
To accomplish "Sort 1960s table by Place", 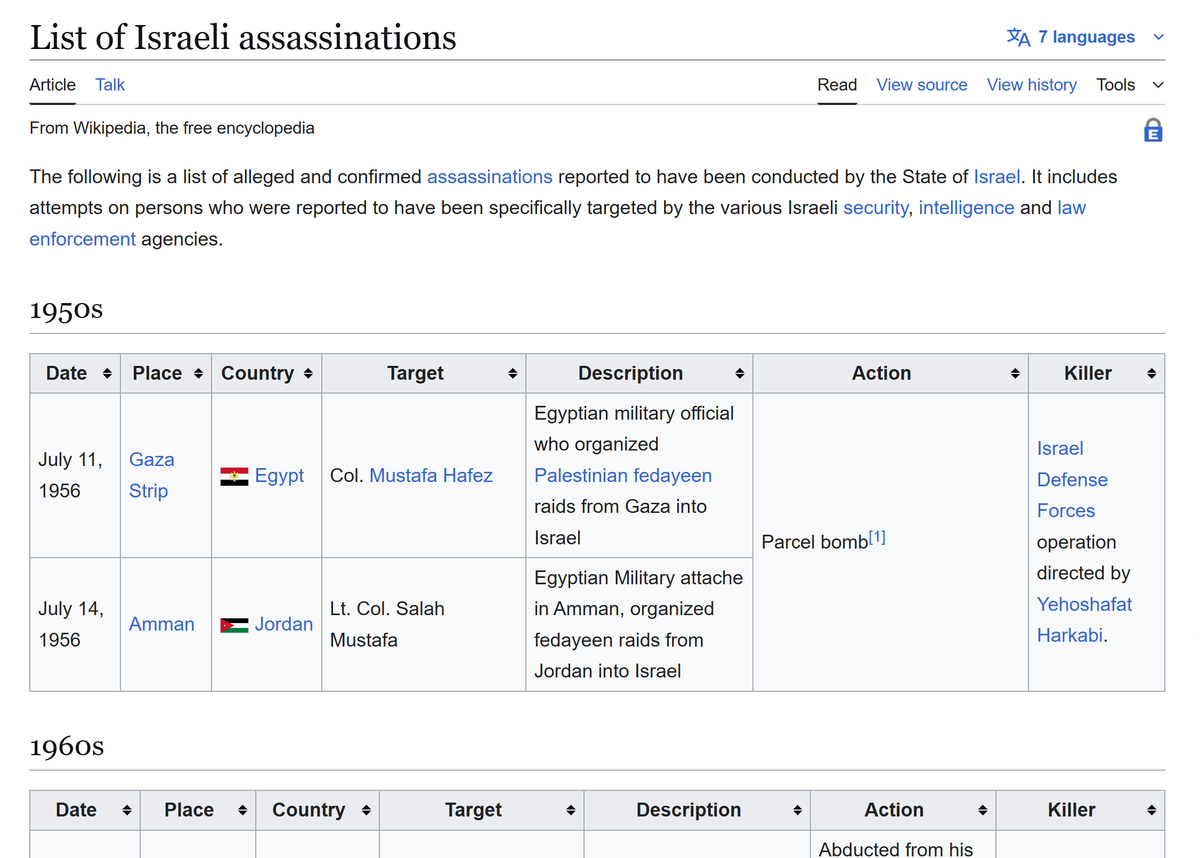I will (x=242, y=811).
